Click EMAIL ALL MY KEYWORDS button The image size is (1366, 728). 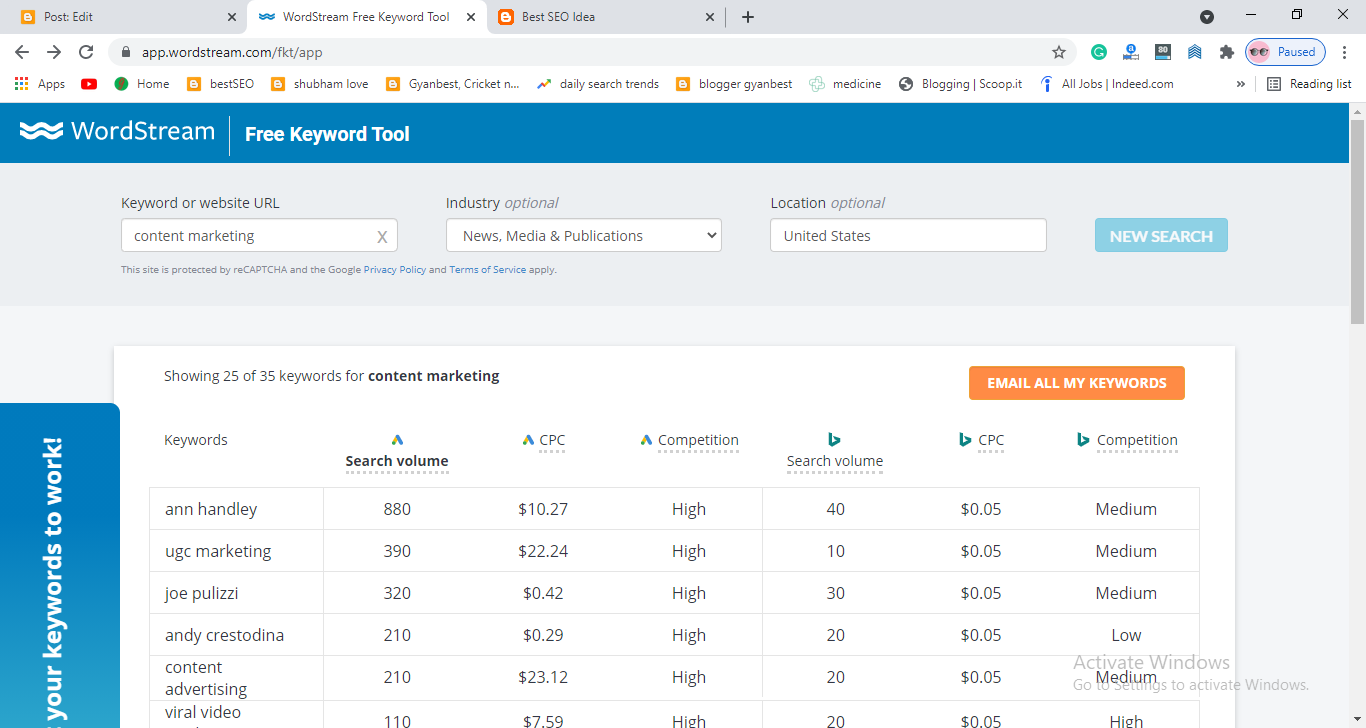(1077, 383)
